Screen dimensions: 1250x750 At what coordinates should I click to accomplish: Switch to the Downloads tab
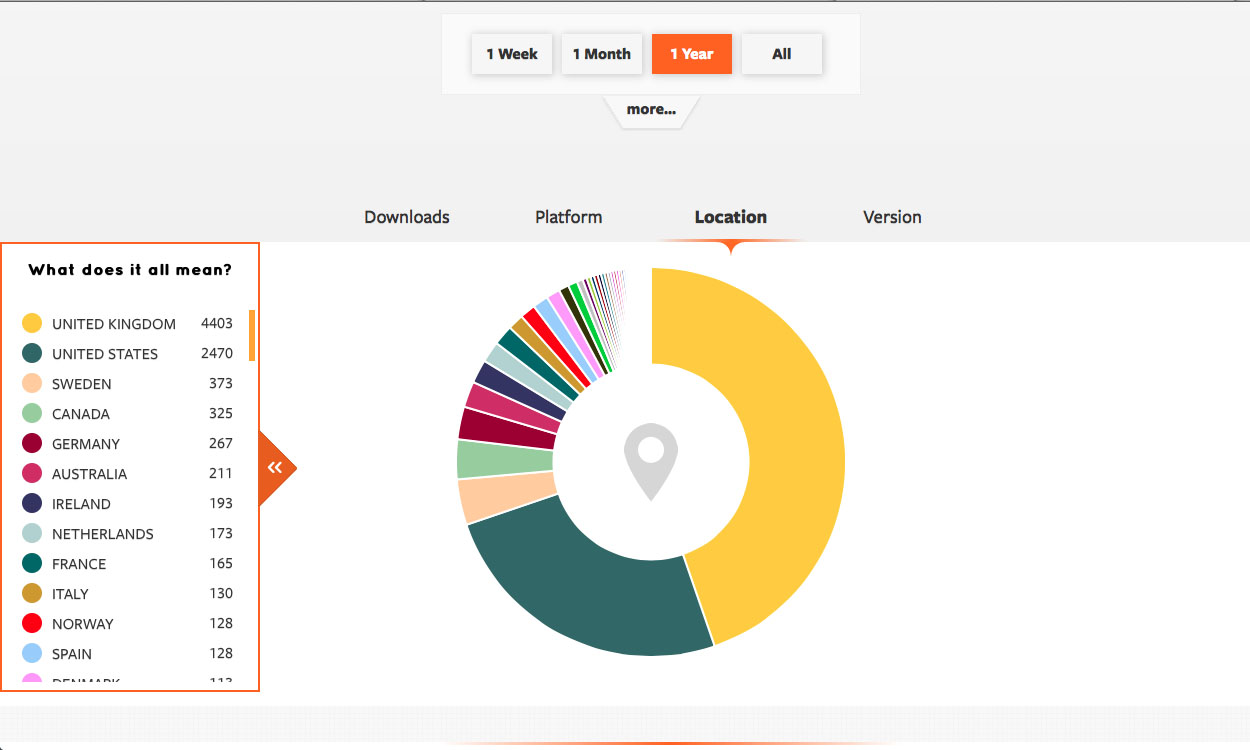pyautogui.click(x=407, y=217)
